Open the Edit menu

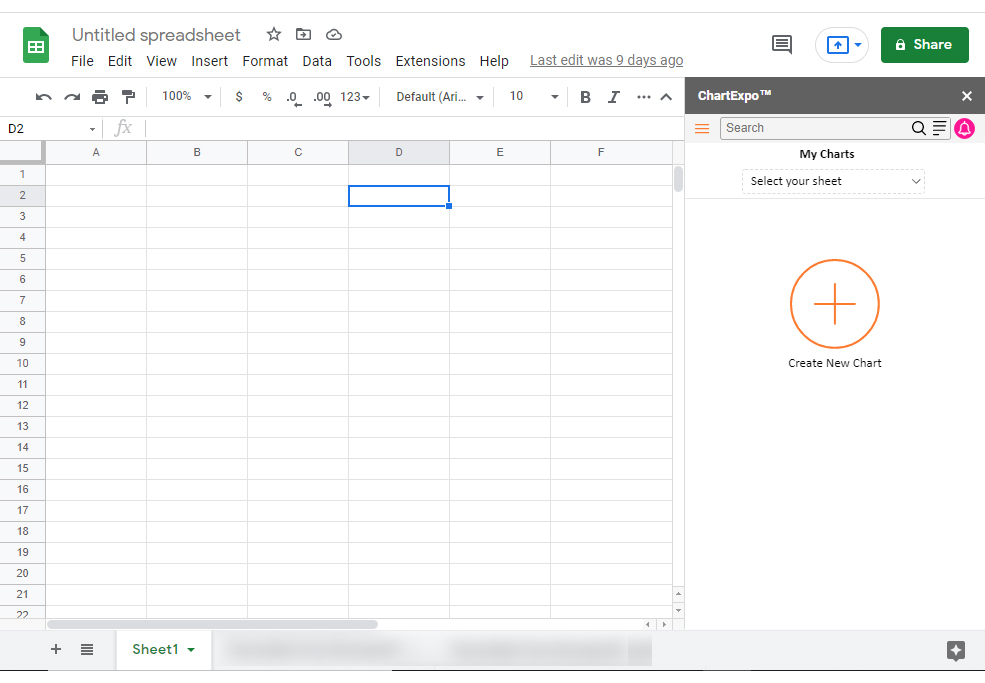(119, 61)
